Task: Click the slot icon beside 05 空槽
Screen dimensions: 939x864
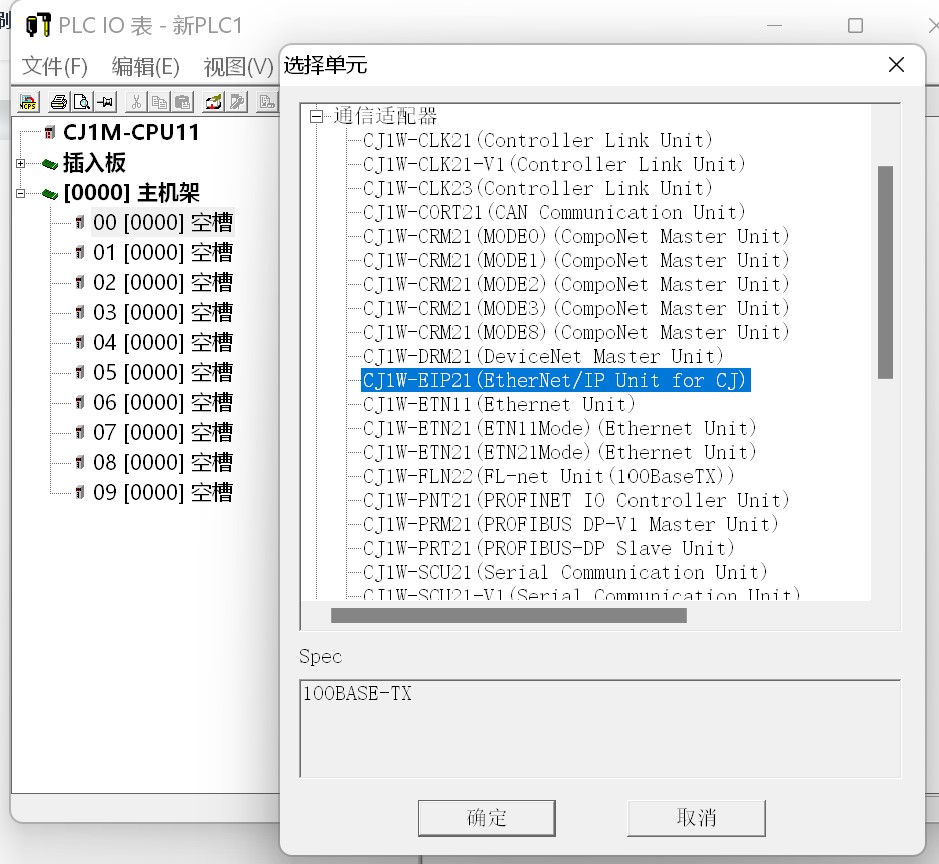Action: tap(80, 372)
